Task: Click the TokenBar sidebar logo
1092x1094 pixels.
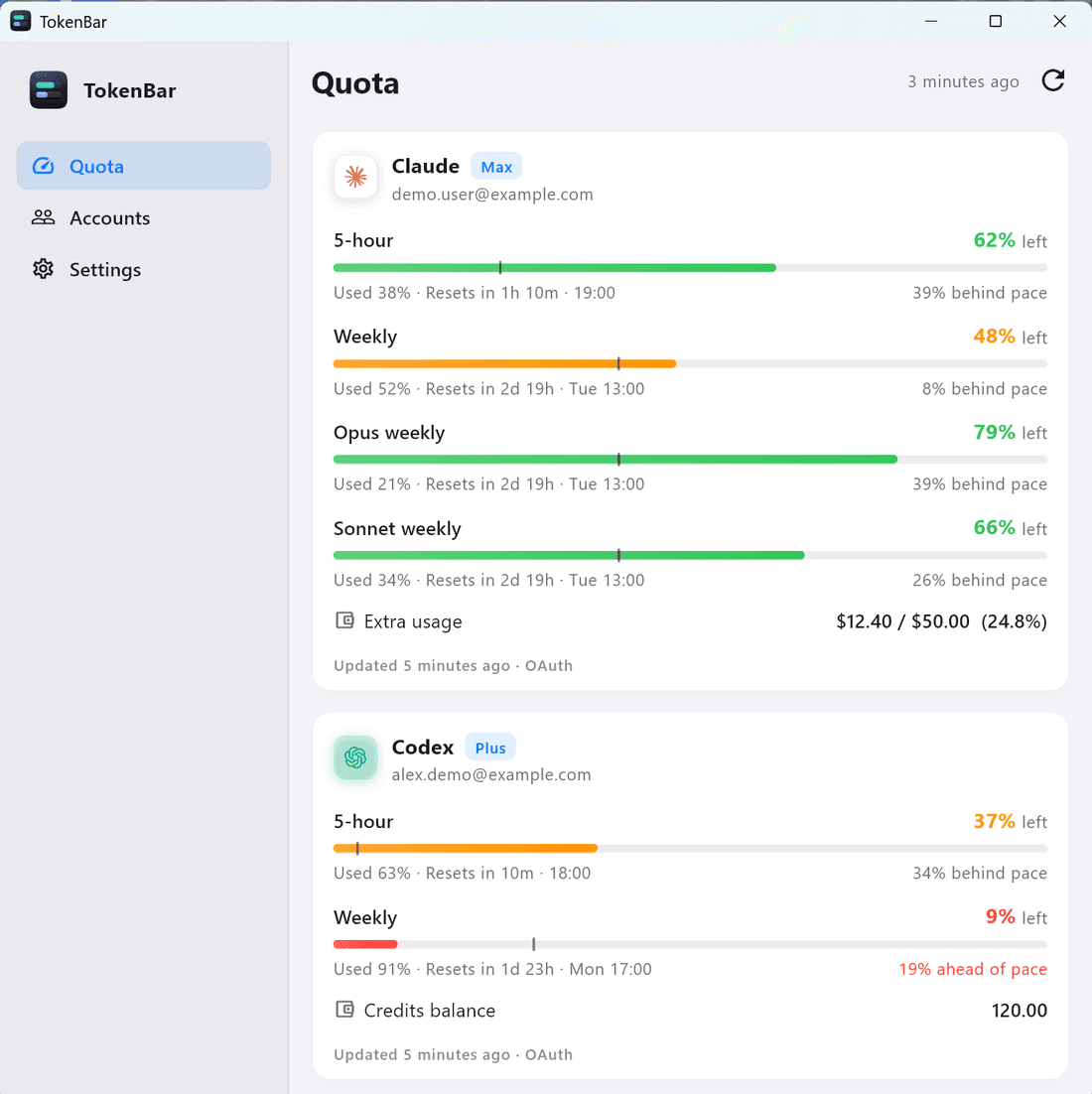Action: pos(49,90)
